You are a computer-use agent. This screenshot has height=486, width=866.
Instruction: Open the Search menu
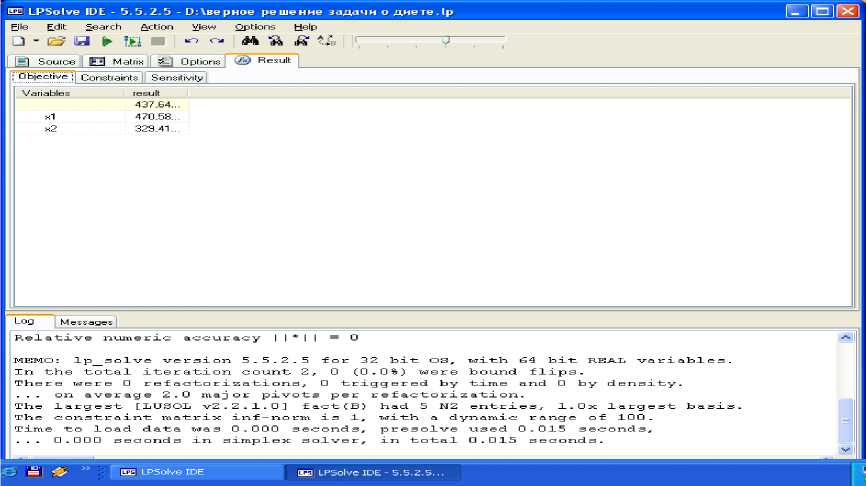click(103, 27)
